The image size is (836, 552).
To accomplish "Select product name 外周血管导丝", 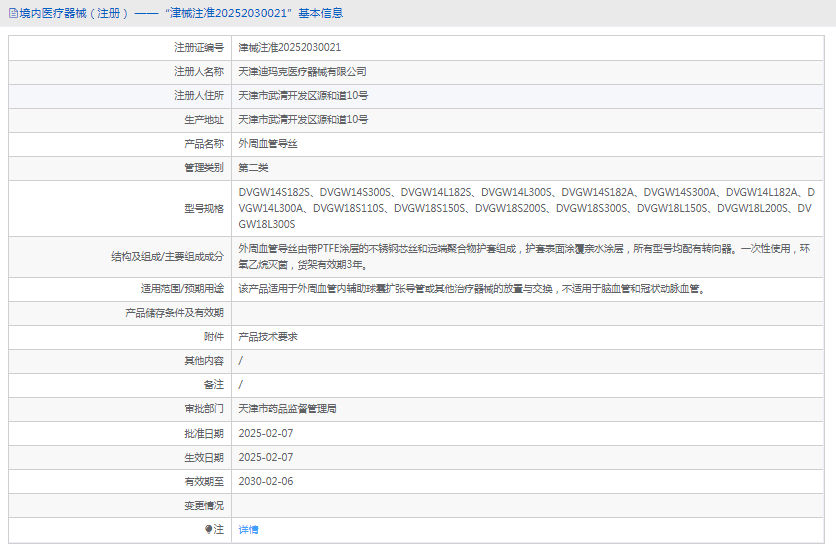I will pos(268,144).
